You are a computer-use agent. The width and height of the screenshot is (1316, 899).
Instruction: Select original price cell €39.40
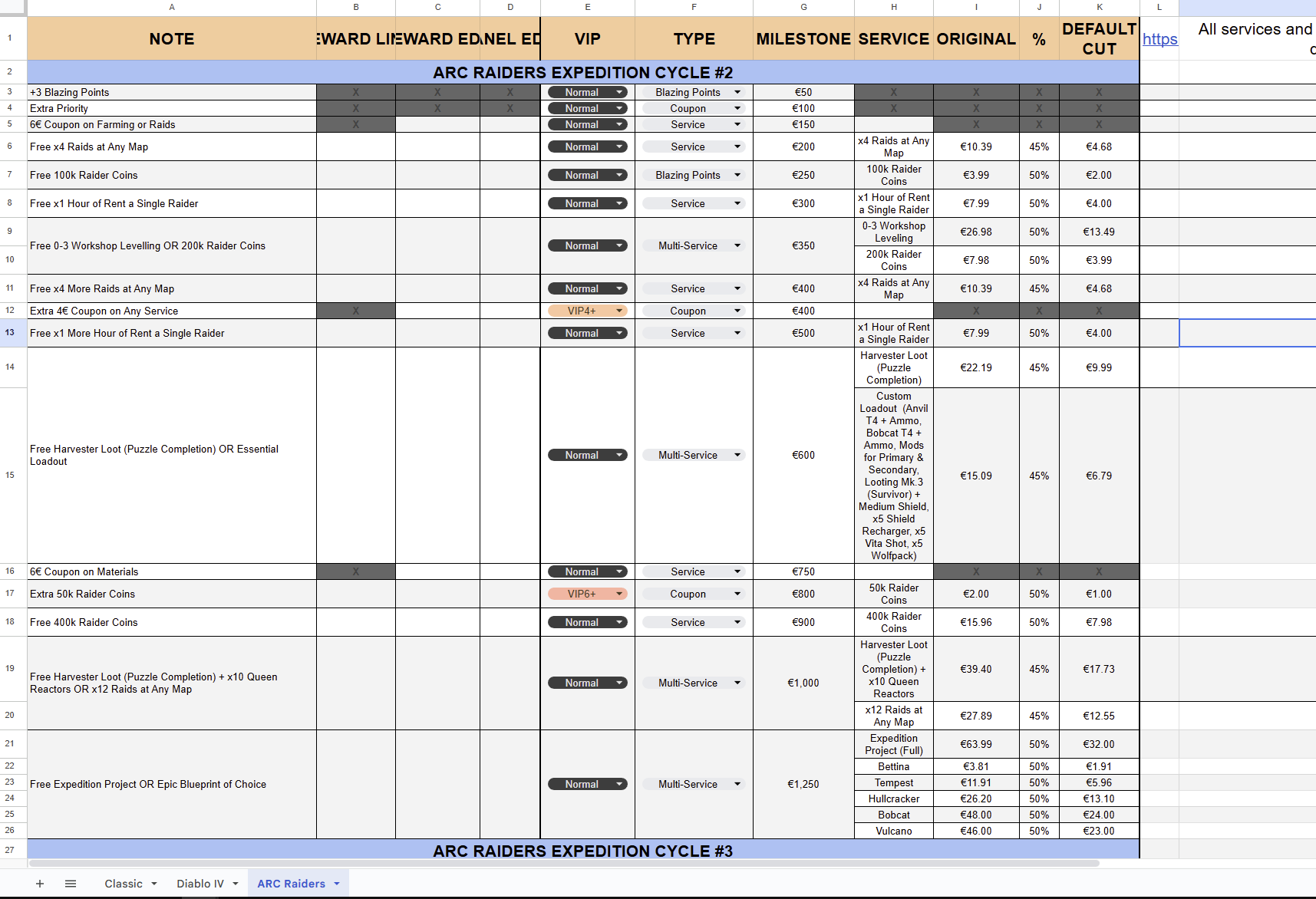[x=976, y=669]
